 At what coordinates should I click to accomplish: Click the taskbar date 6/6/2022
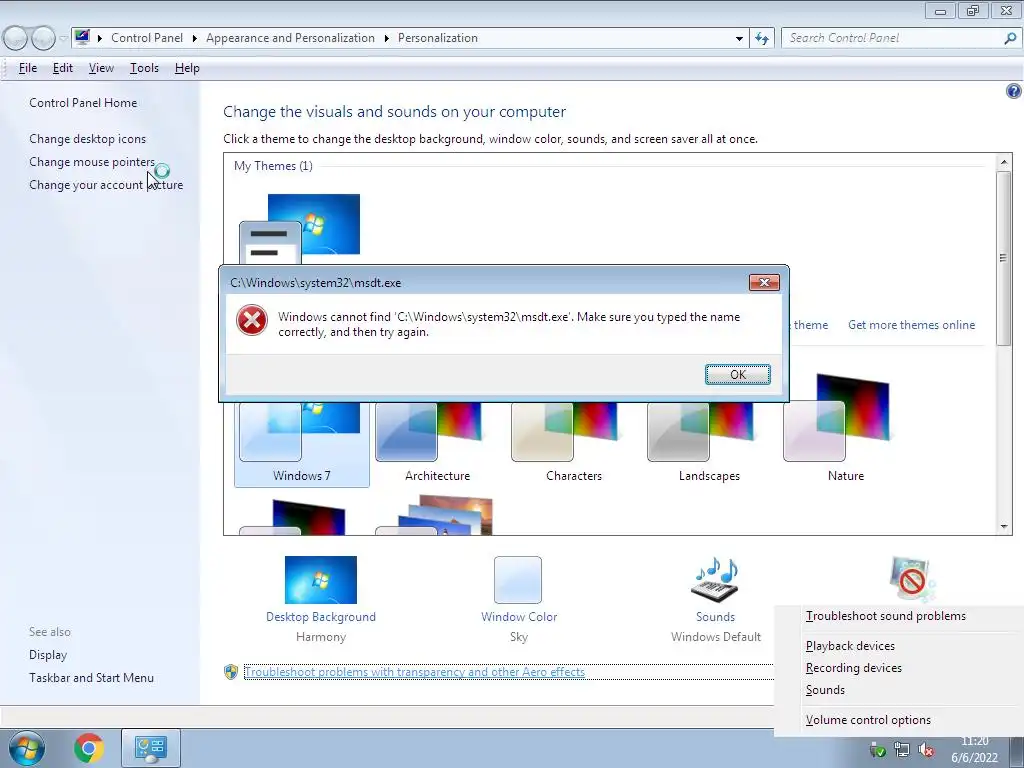pos(974,758)
